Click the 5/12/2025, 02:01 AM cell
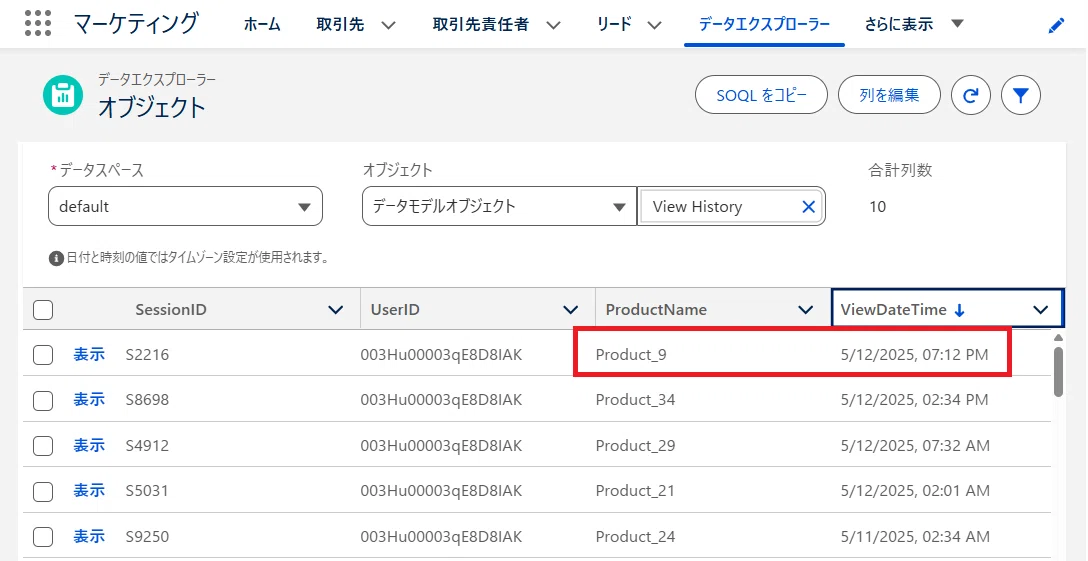Screen dimensions: 1088x561 [915, 491]
